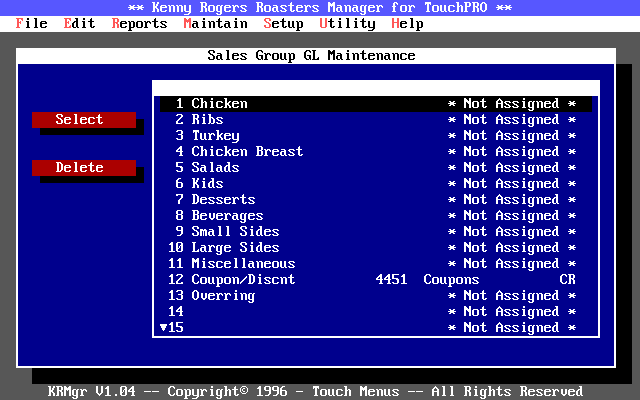Select the 8 Beverages row
The image size is (640, 400).
376,216
